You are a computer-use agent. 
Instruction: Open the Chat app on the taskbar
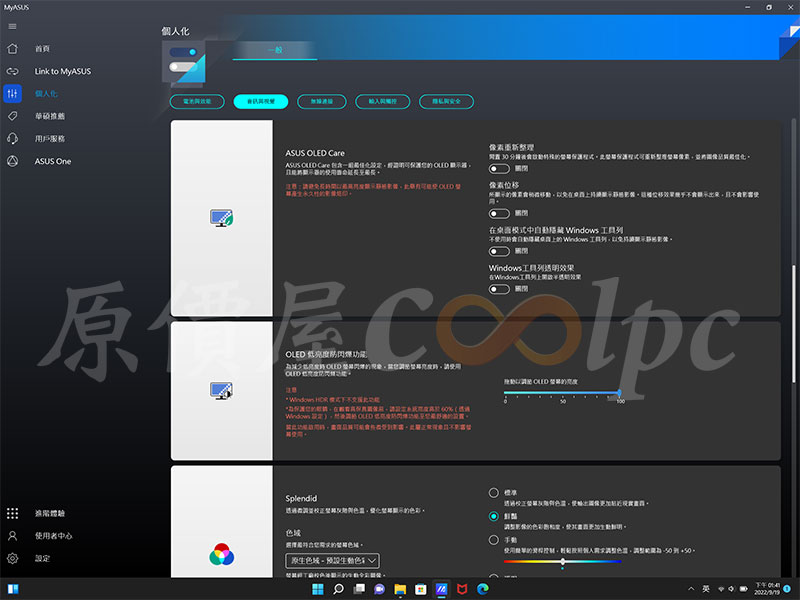tap(379, 589)
